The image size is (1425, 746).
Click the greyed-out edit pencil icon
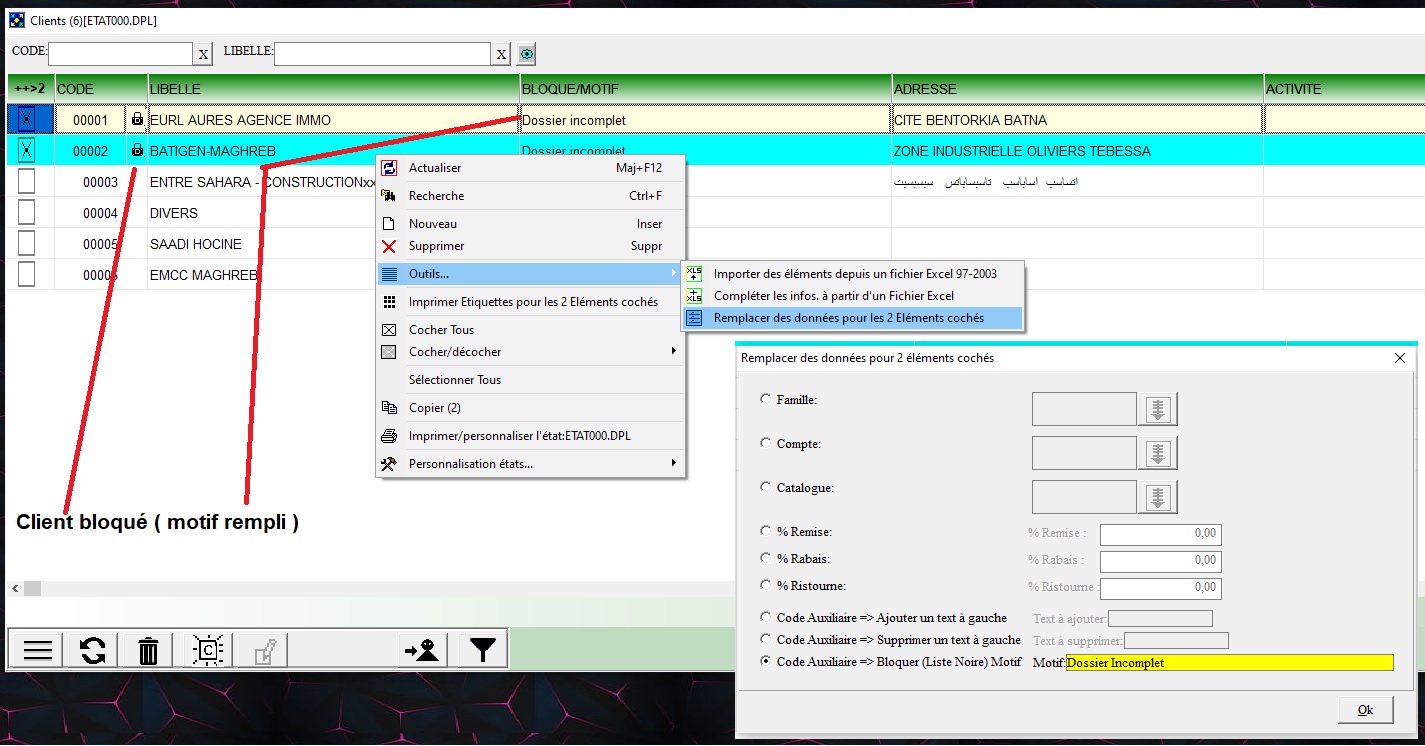(263, 650)
